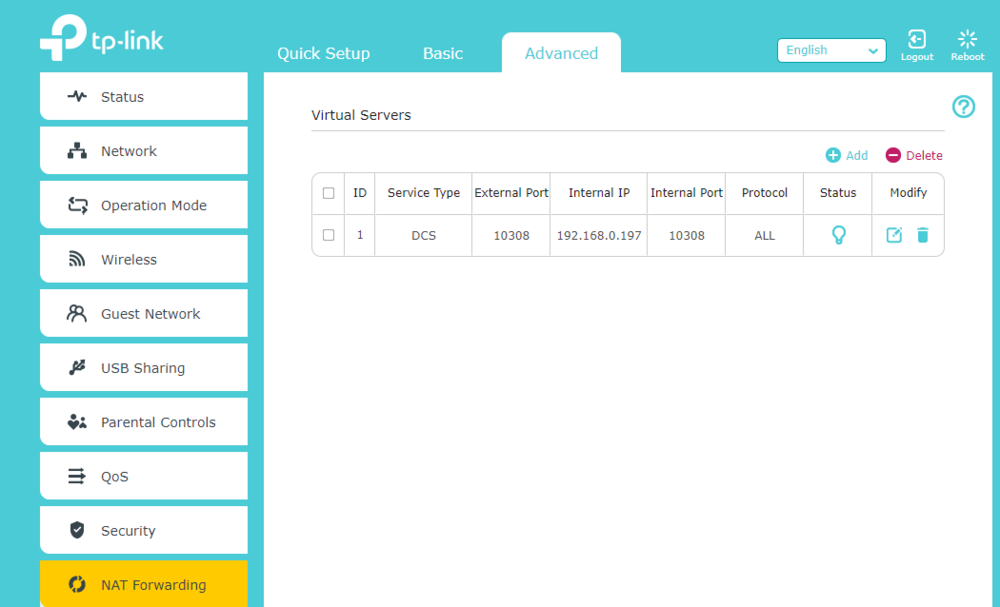This screenshot has width=1000, height=607.
Task: Click the Protocol column header
Action: coord(764,193)
